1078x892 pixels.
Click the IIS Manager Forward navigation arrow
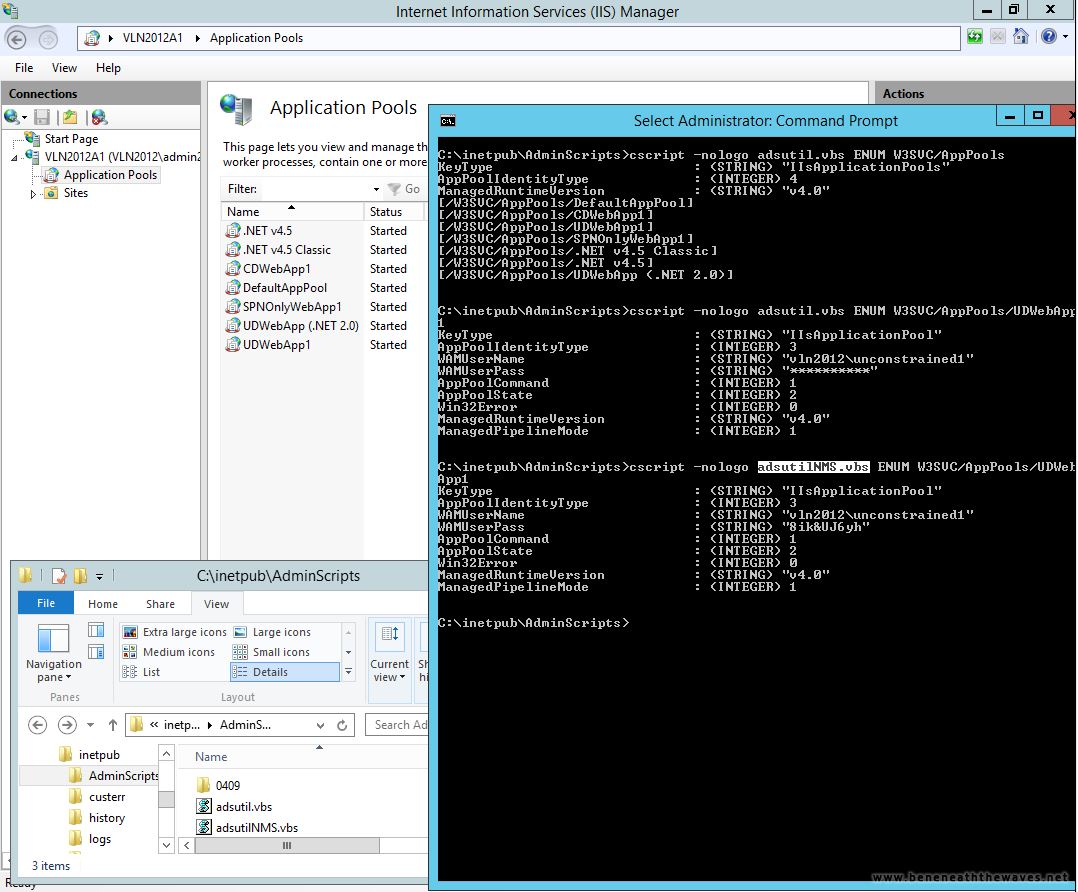click(47, 39)
